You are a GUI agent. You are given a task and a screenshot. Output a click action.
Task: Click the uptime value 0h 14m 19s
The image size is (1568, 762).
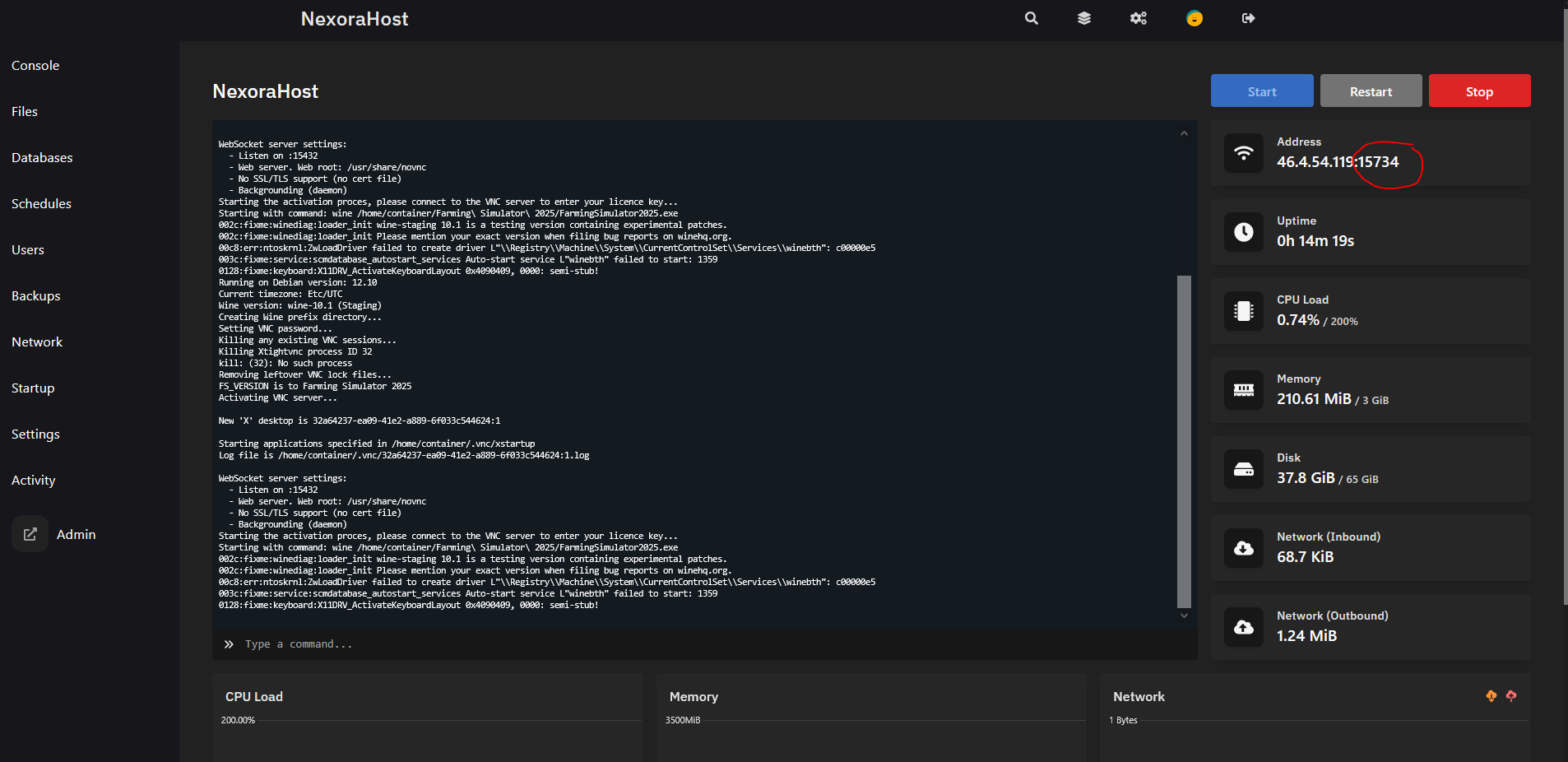click(1315, 241)
